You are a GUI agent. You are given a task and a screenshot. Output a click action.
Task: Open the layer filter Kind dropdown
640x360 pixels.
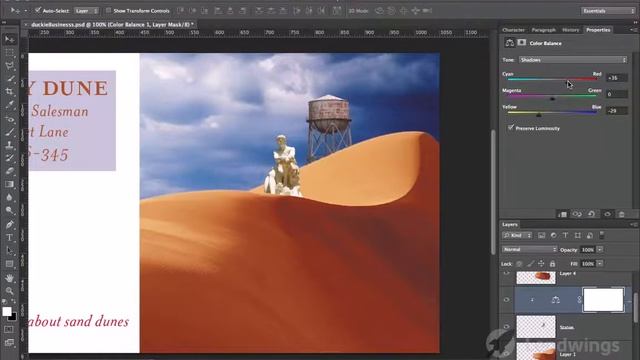point(517,236)
